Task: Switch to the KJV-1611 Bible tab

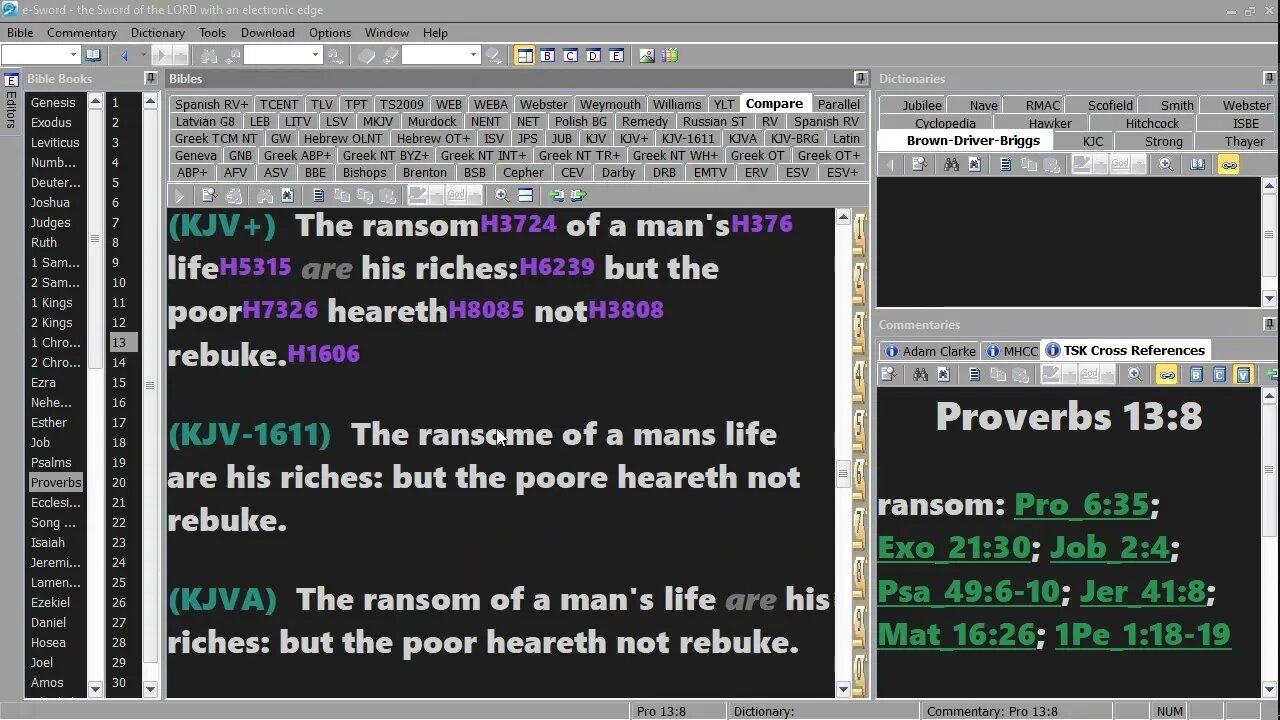Action: point(687,138)
